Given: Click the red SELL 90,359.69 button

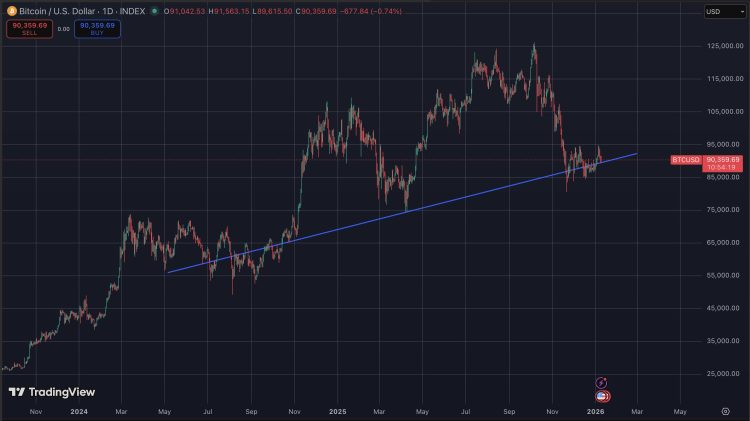Looking at the screenshot, I should 30,29.
